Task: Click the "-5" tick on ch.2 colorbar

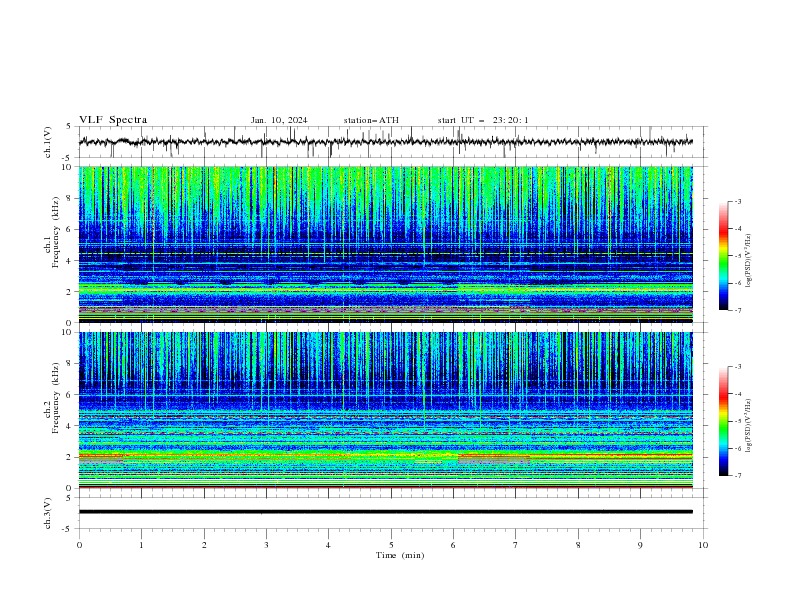Action: click(737, 421)
